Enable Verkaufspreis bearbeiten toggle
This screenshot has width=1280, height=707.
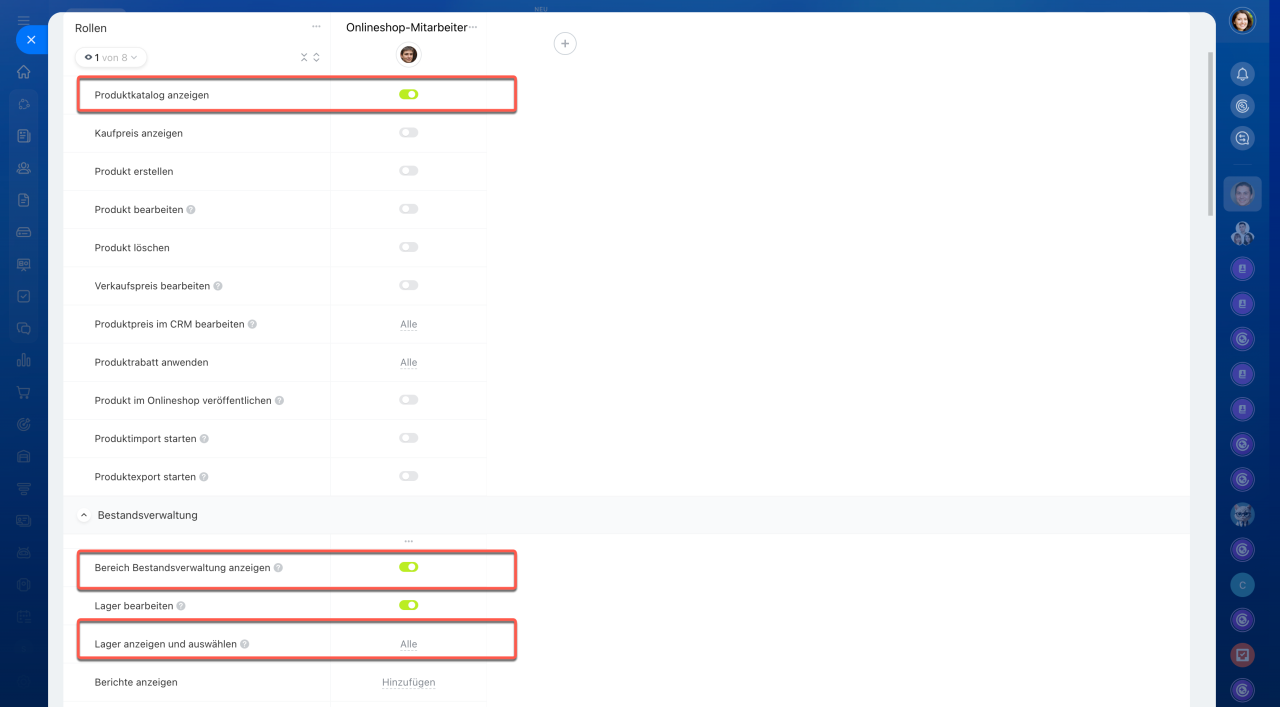pyautogui.click(x=408, y=285)
